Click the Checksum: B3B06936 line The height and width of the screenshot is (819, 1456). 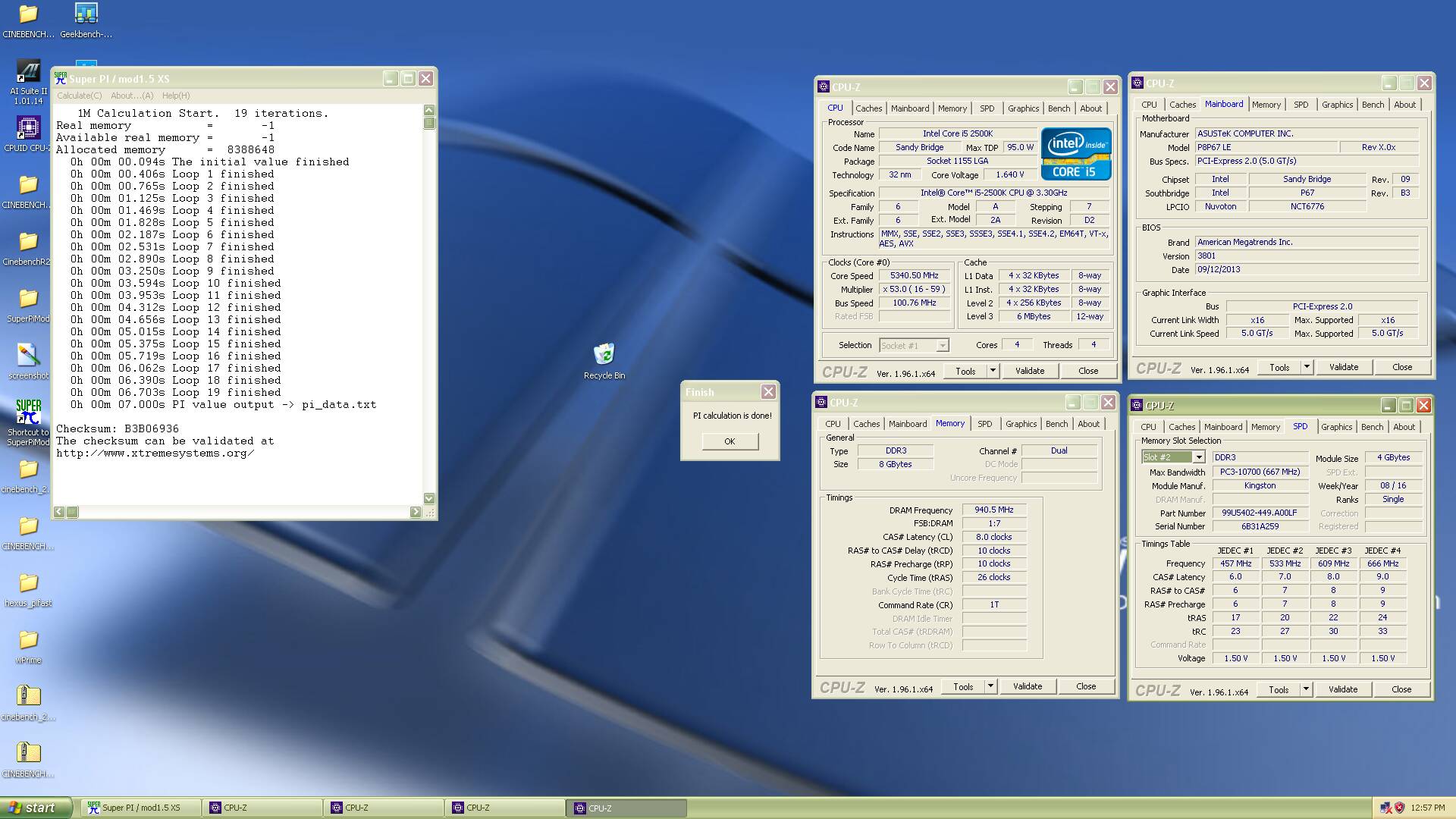118,429
